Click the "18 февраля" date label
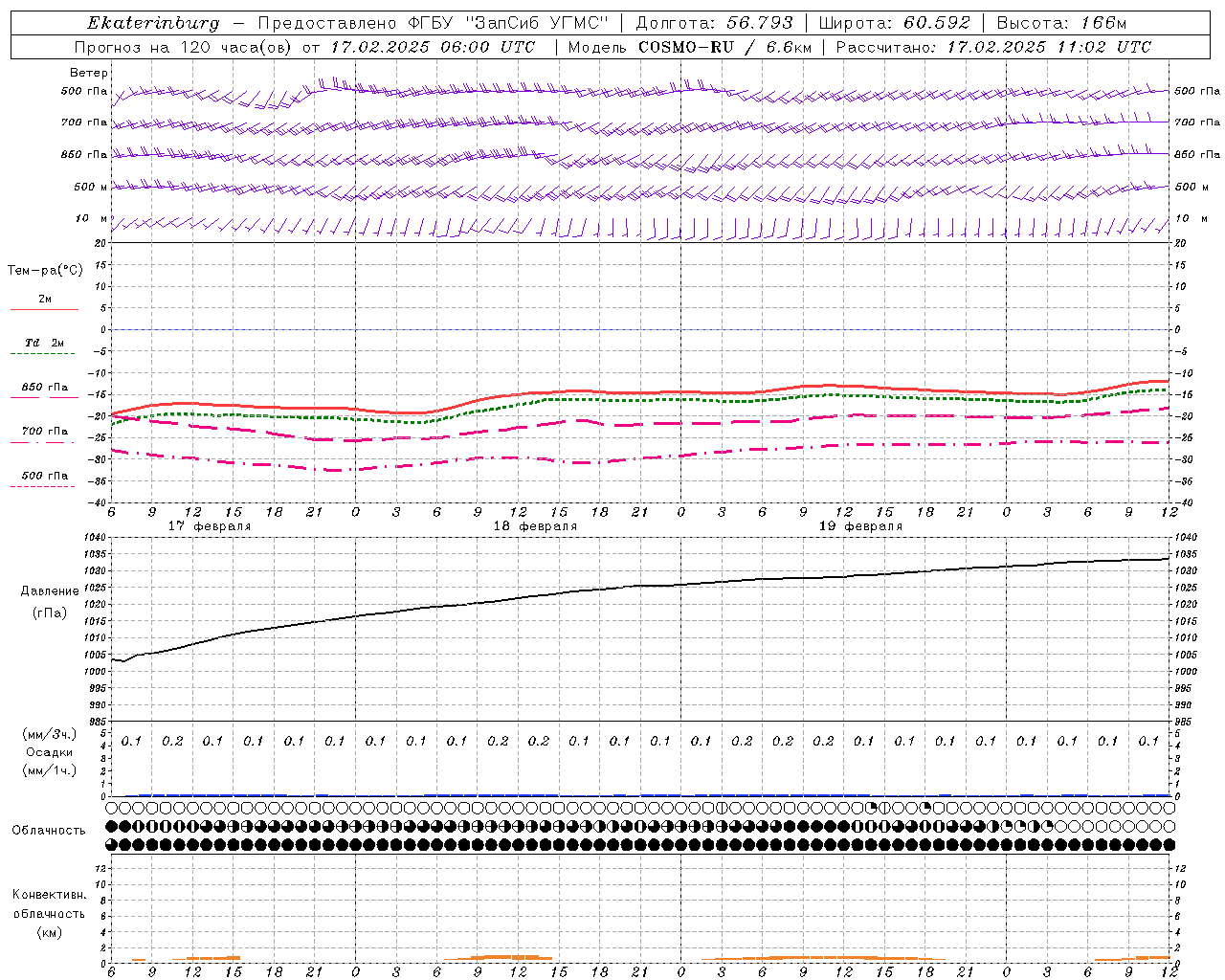This screenshot has height=980, width=1225. coord(535,526)
